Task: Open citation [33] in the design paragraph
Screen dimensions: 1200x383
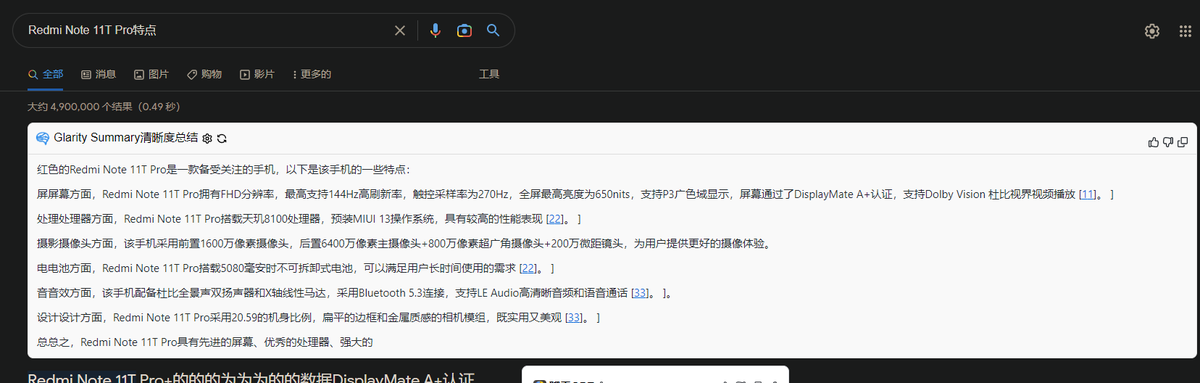Action: pyautogui.click(x=574, y=318)
